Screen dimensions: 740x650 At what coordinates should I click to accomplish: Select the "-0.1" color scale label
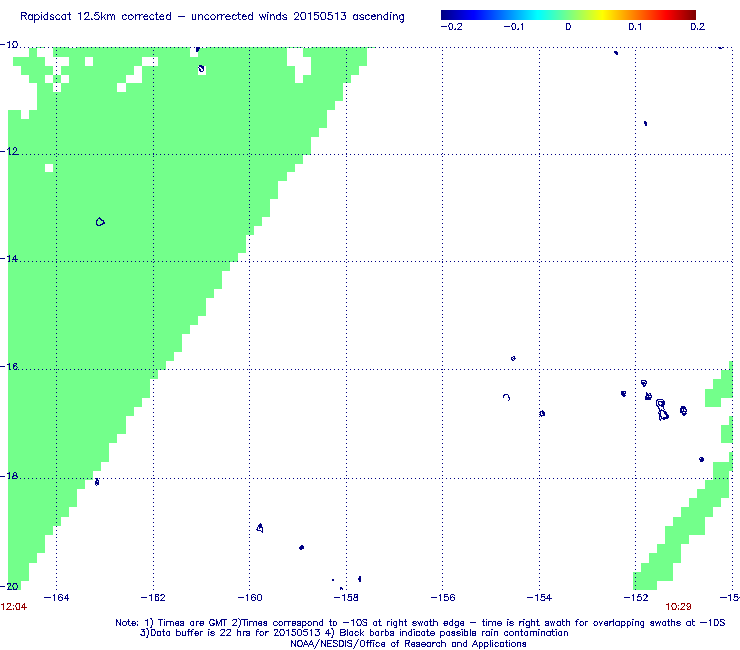[514, 27]
